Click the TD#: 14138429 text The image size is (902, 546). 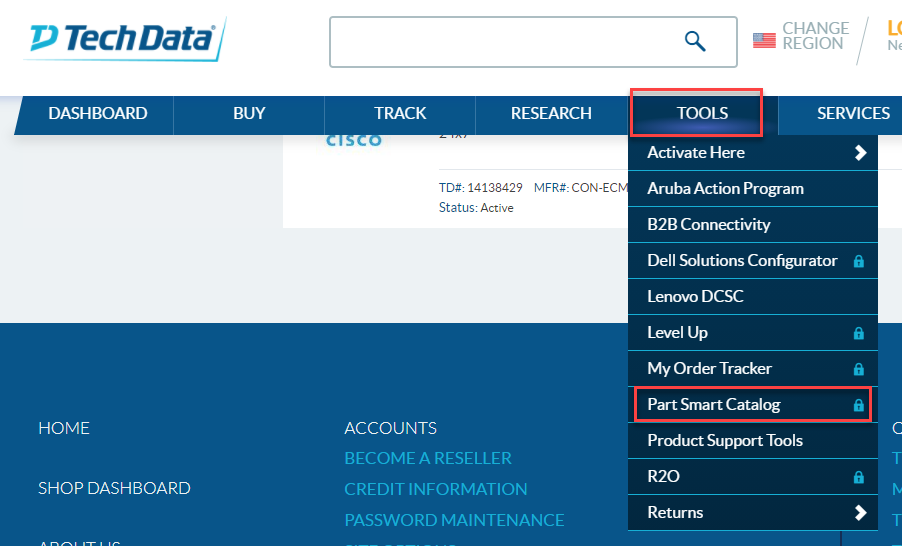pyautogui.click(x=481, y=188)
